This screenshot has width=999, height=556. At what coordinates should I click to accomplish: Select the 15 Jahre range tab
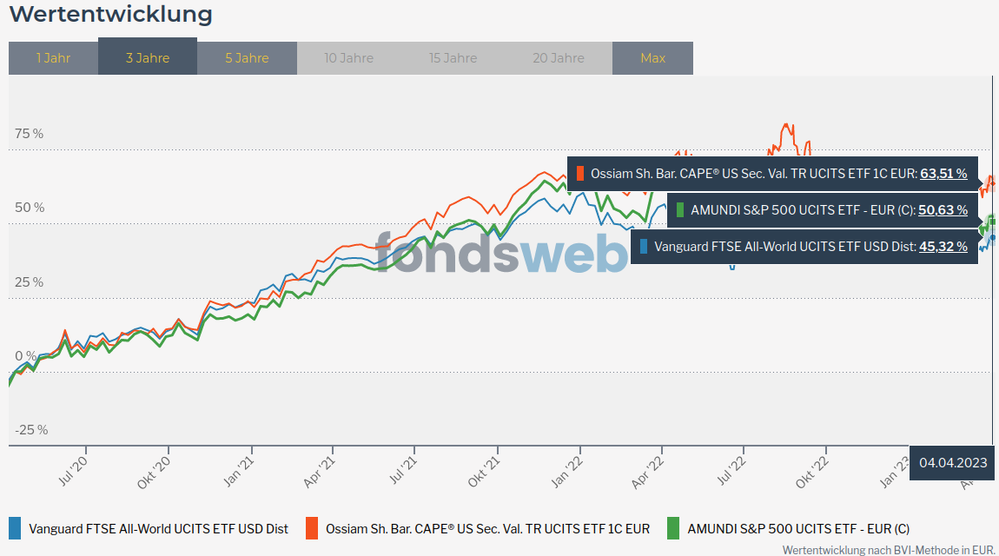click(x=453, y=58)
